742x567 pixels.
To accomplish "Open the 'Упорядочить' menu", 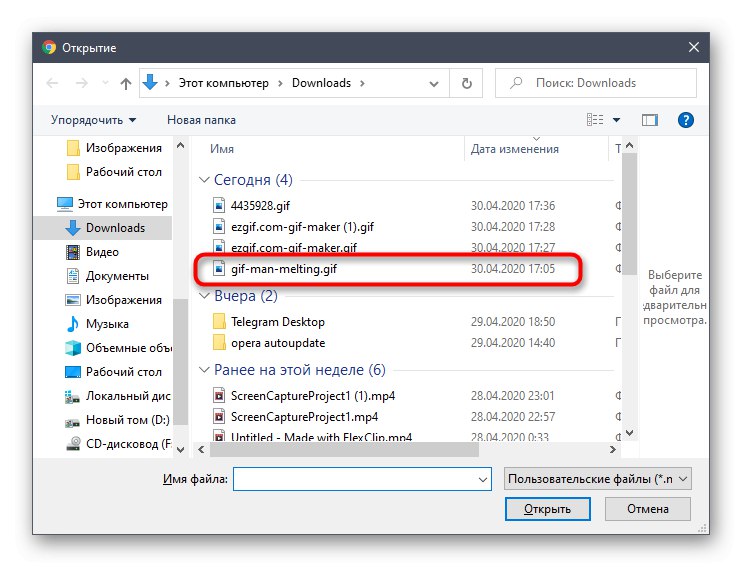I will [93, 120].
